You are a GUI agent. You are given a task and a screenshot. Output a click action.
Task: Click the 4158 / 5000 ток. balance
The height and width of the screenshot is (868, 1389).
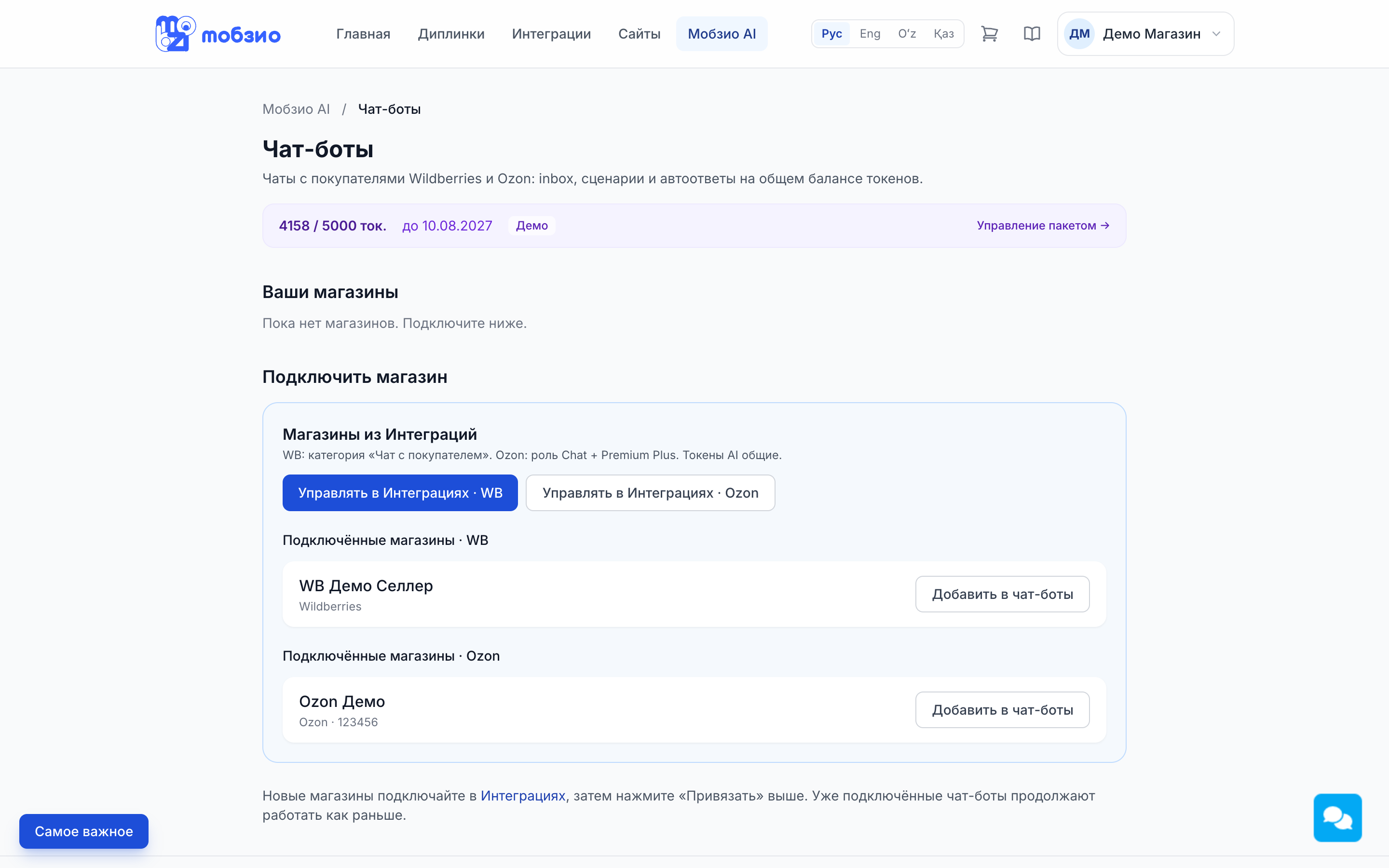tap(332, 226)
